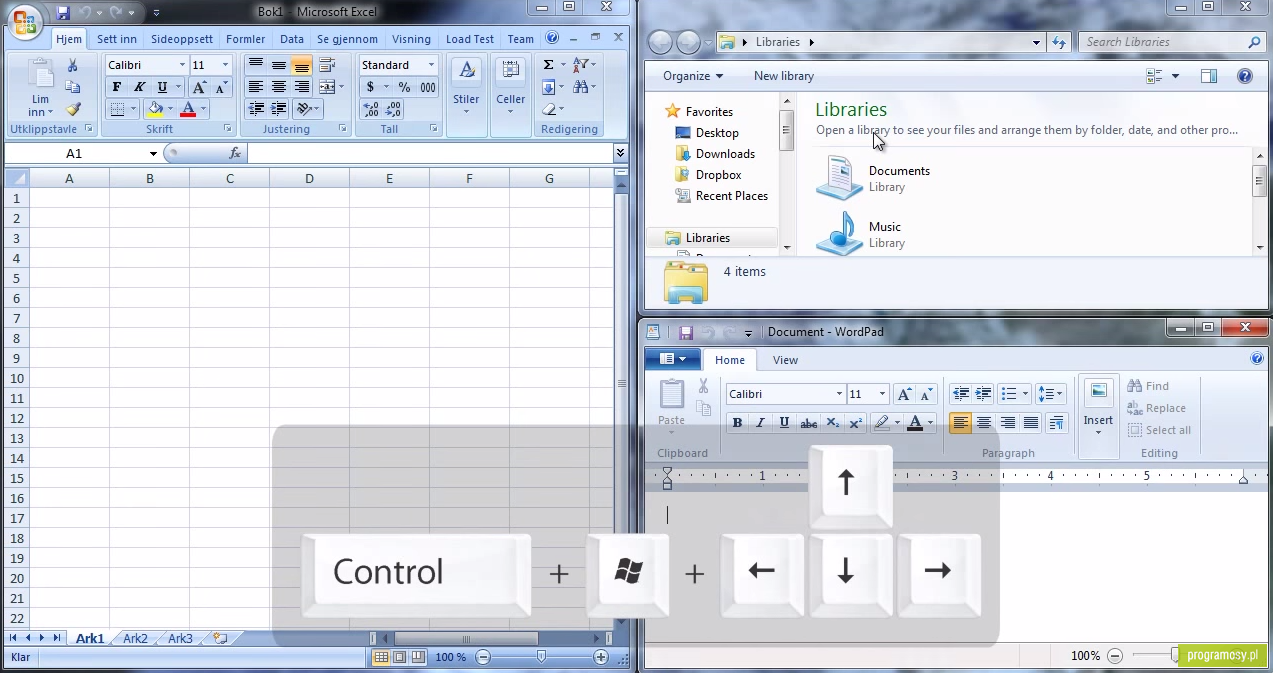Open Recent Places in Explorer
Screen dimensions: 1273x673
(x=721, y=196)
